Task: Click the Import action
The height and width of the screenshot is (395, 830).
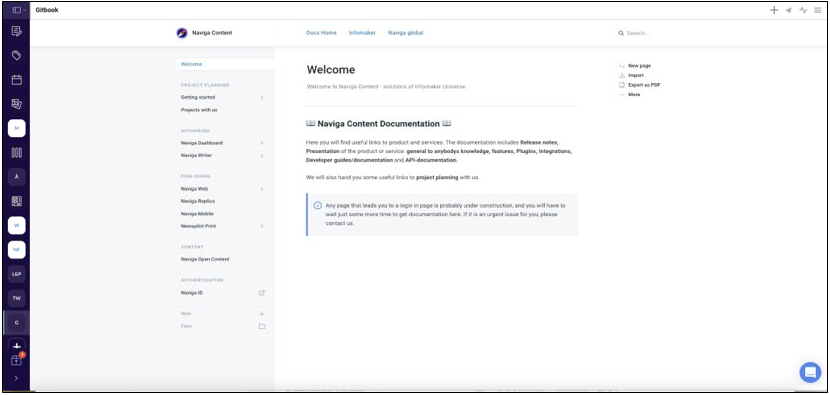Action: click(636, 75)
